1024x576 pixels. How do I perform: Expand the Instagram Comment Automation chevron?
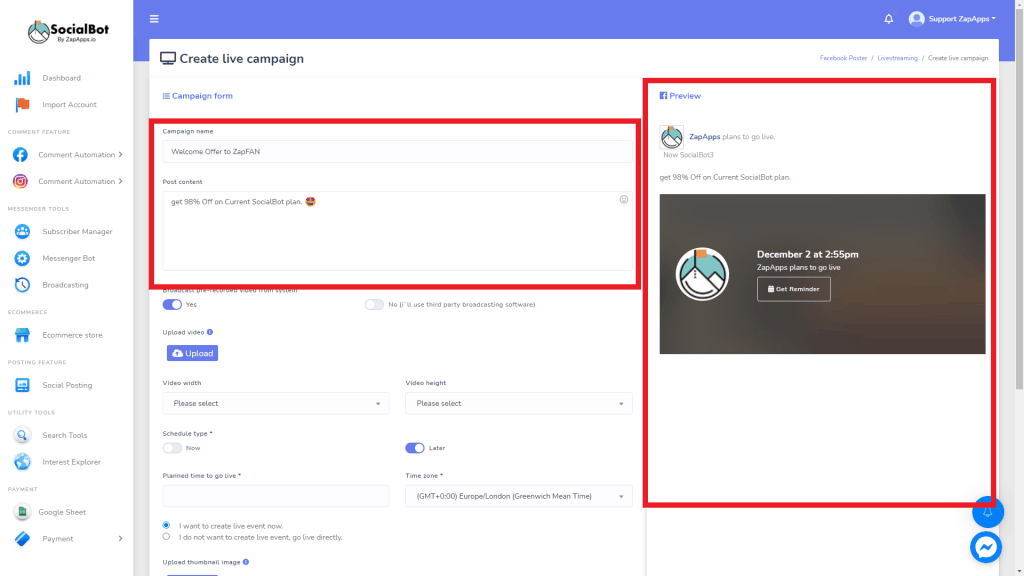tap(121, 182)
